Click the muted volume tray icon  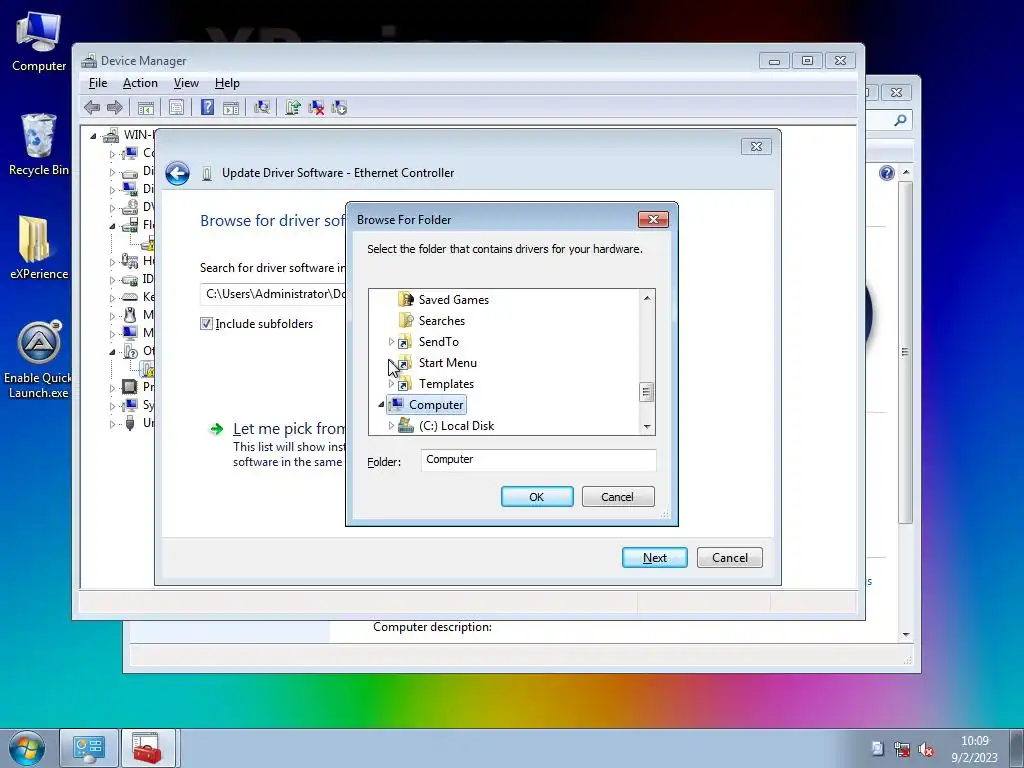[926, 750]
